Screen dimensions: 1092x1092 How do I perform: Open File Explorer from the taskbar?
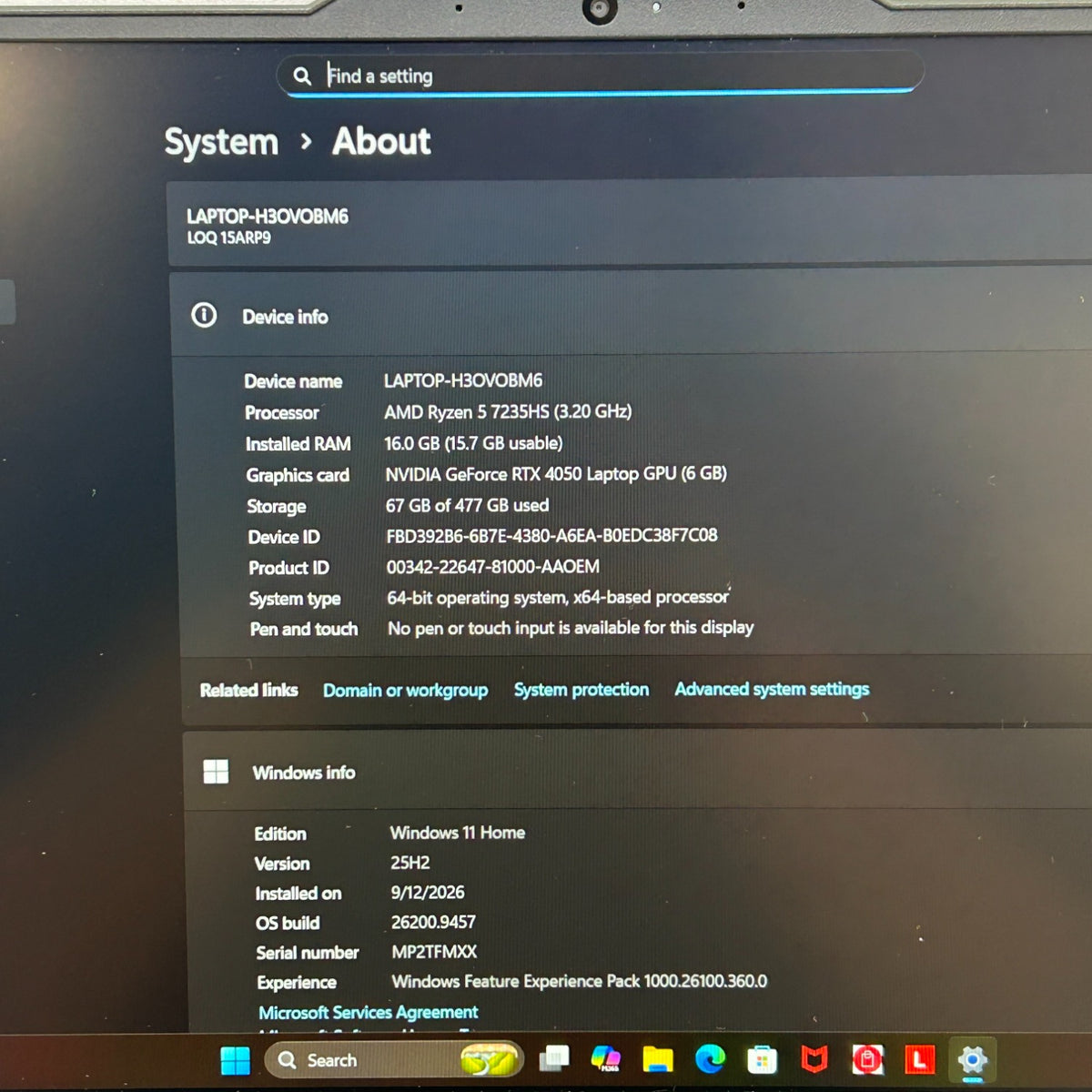point(658,1059)
